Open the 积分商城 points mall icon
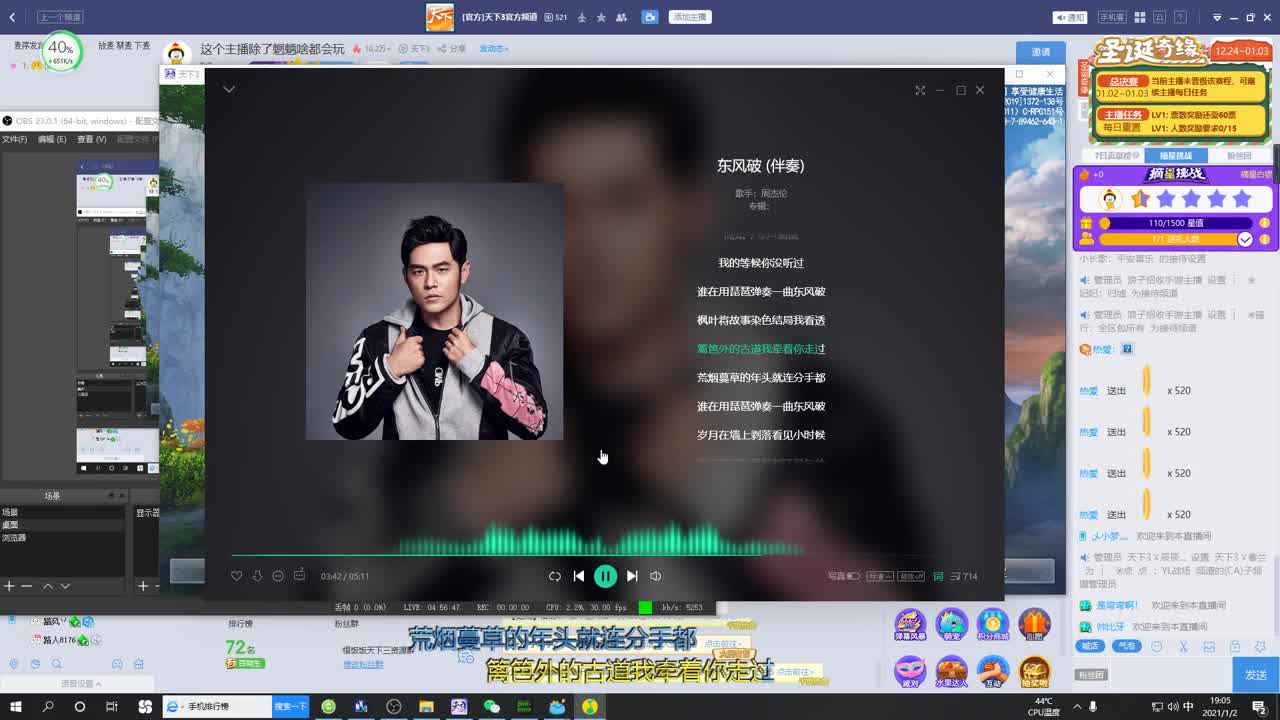 (993, 625)
